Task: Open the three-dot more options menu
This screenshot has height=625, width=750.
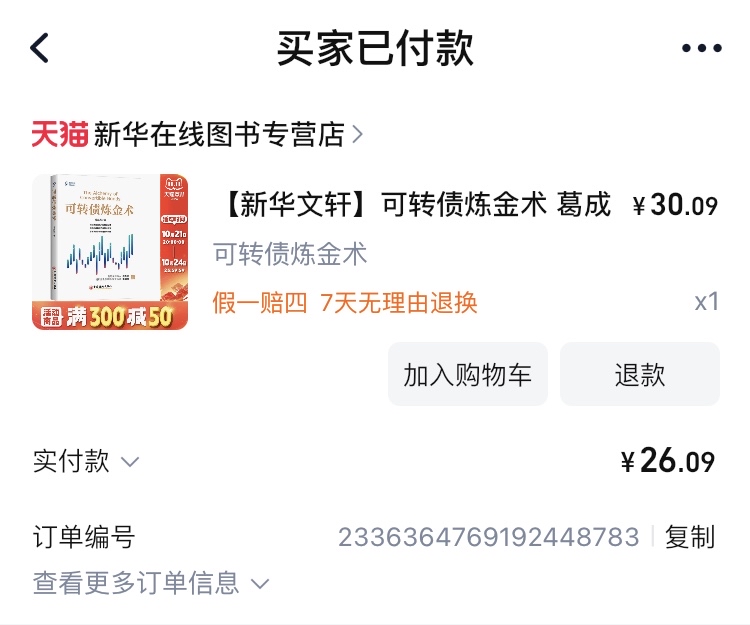Action: tap(702, 48)
